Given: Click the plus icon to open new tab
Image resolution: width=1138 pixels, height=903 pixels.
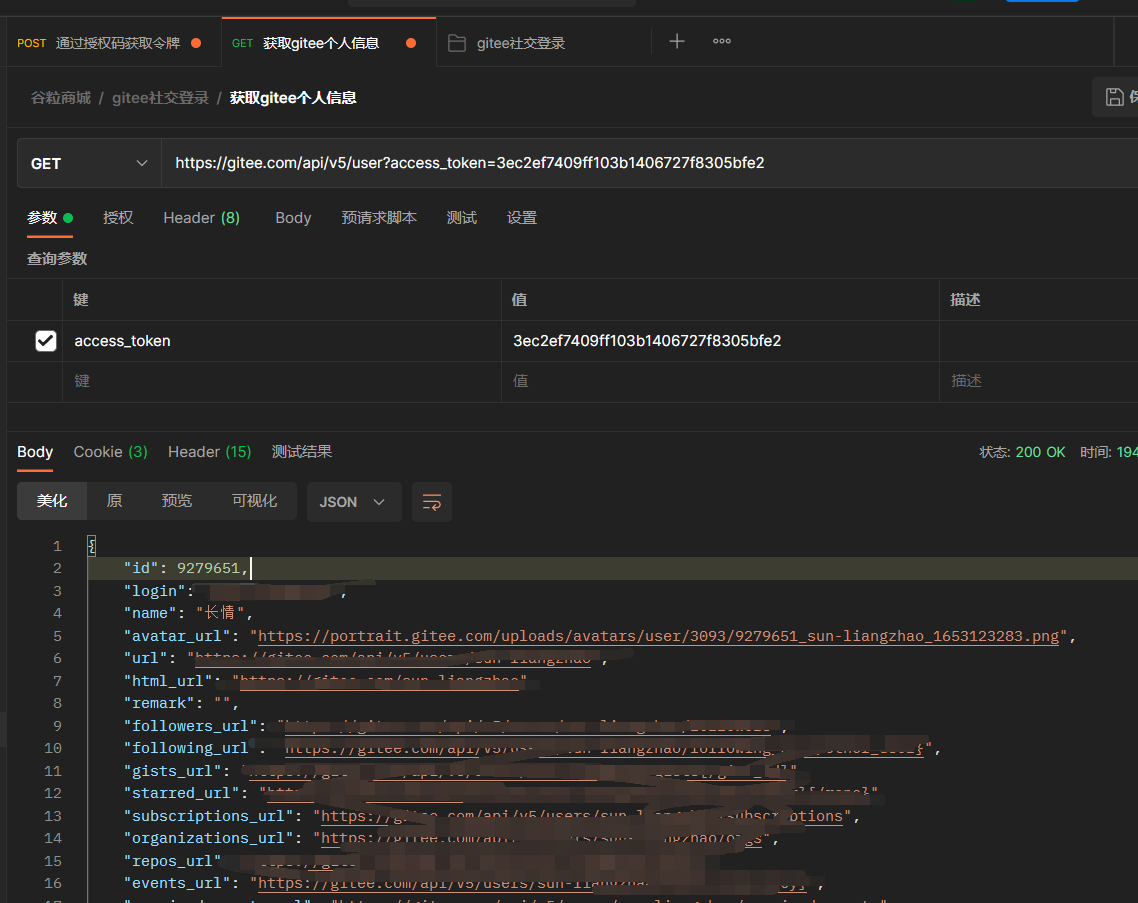Looking at the screenshot, I should click(x=677, y=42).
